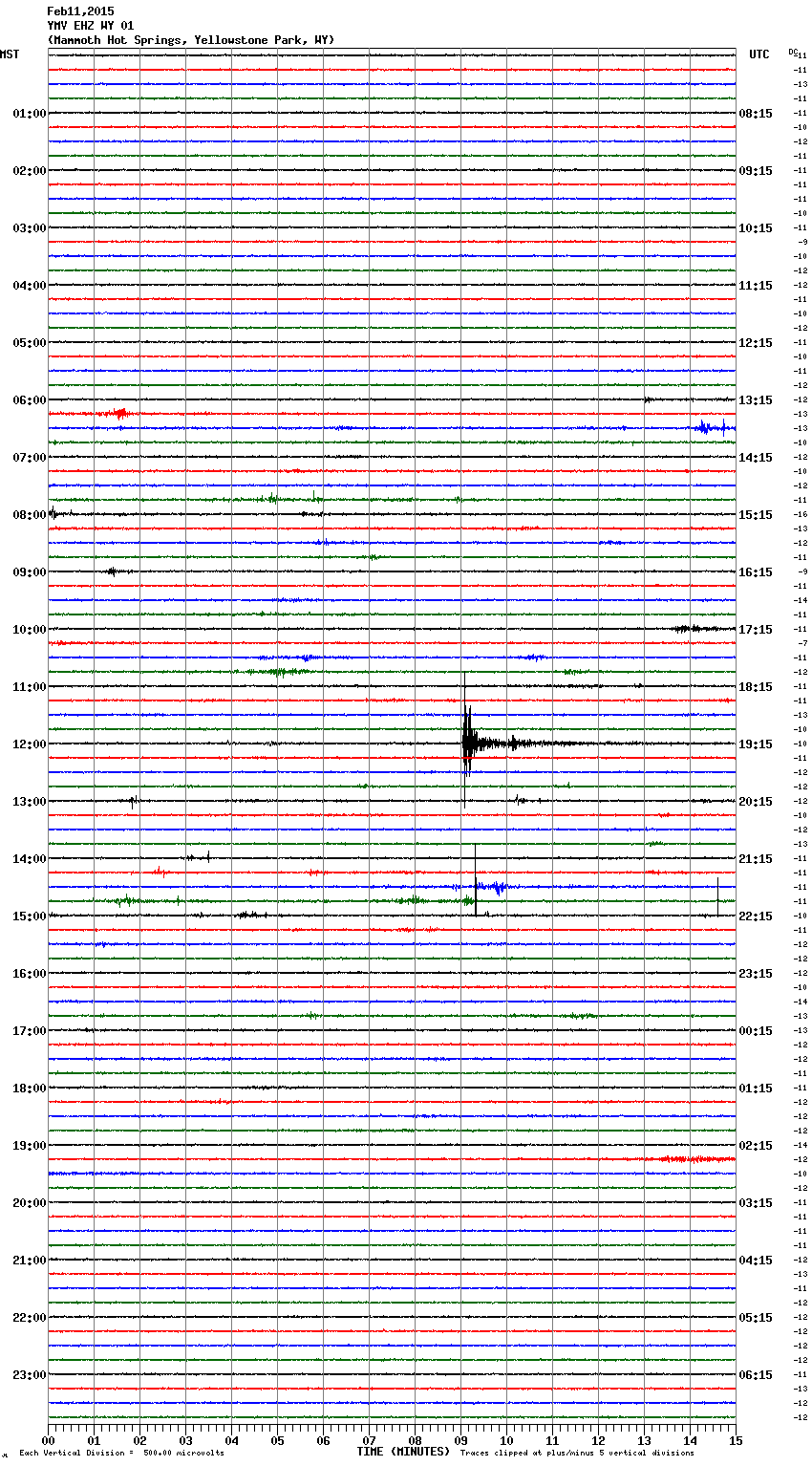812x1466 pixels.
Task: Click the "Mammoth Hot Springs, Yellowstone Park, WY" title
Action: coord(191,40)
